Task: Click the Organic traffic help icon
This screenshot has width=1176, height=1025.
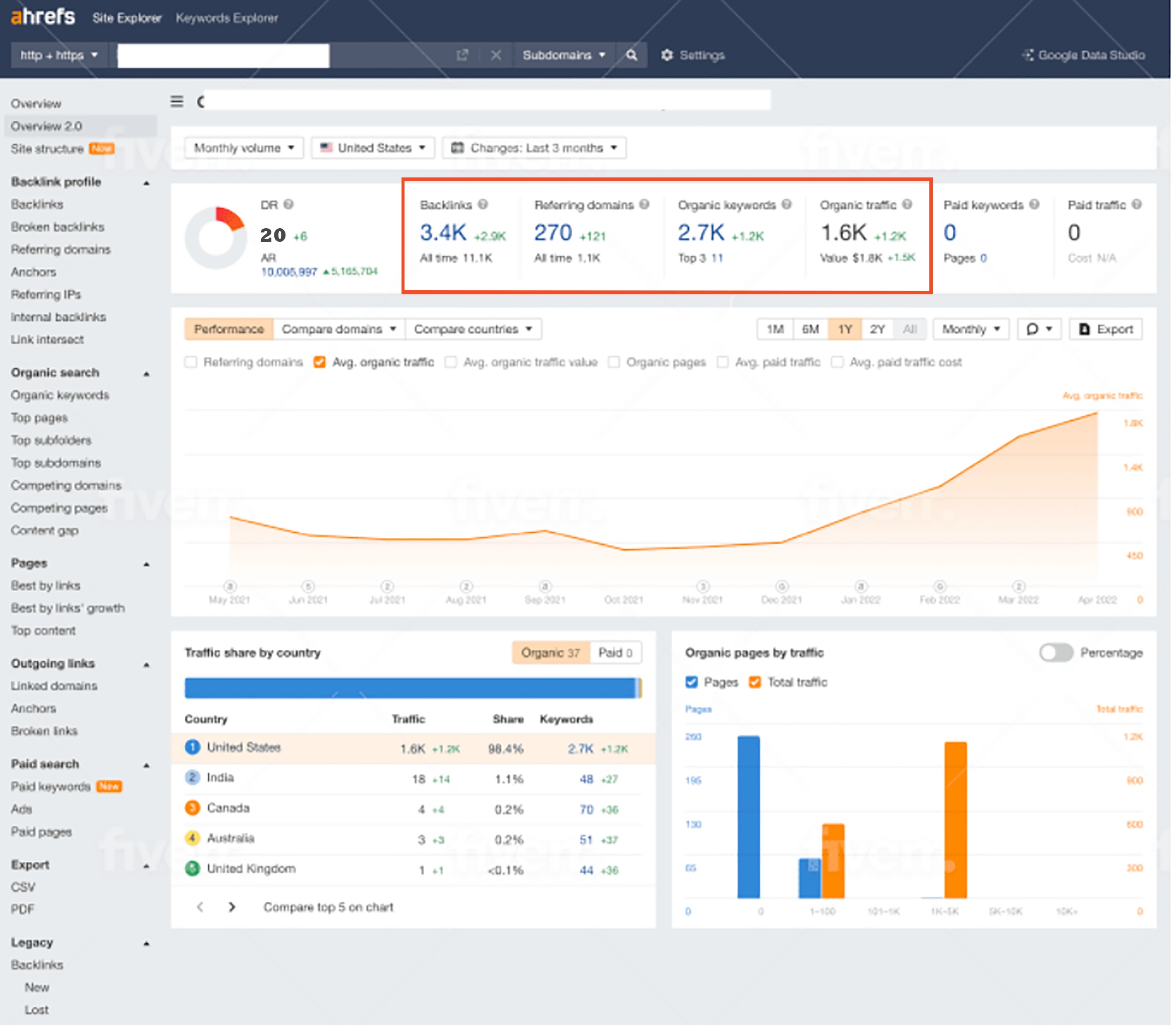Action: tap(908, 204)
